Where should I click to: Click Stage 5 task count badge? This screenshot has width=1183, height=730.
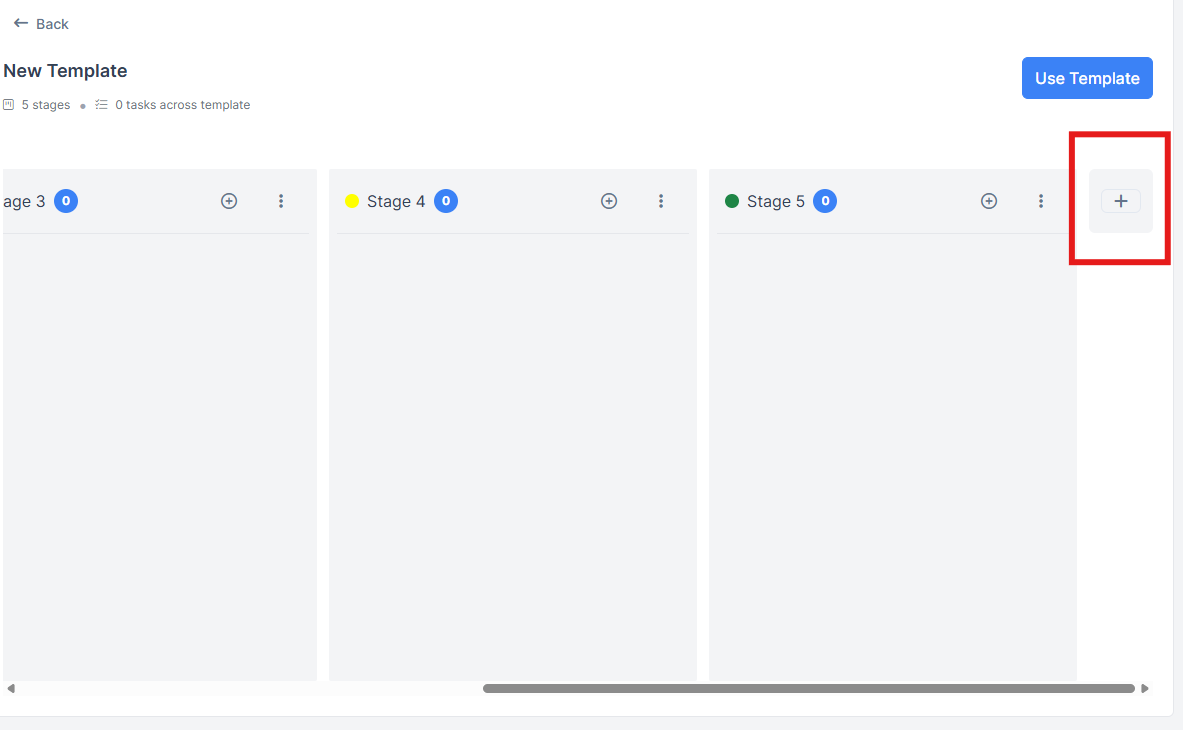[825, 201]
